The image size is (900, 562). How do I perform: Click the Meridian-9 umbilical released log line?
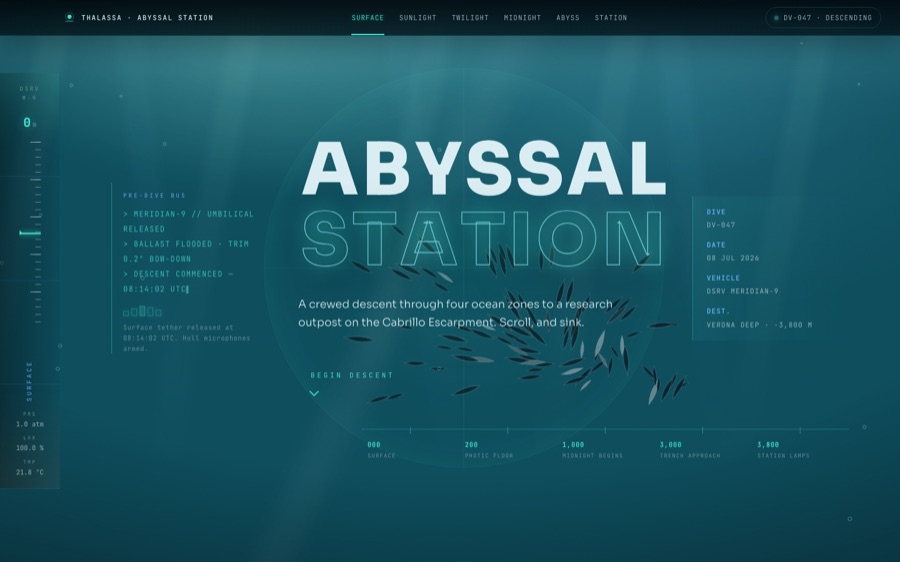(x=188, y=221)
